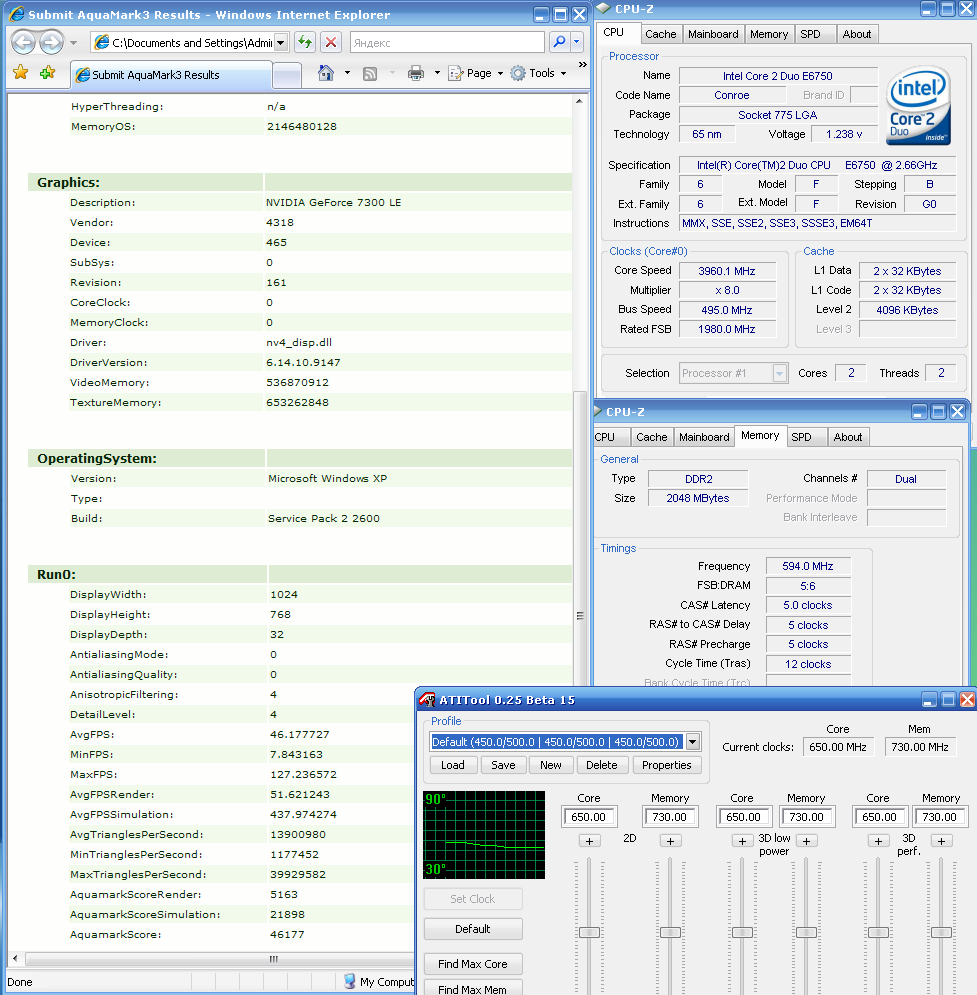Click the 2D Core clock slider handle

(x=589, y=932)
